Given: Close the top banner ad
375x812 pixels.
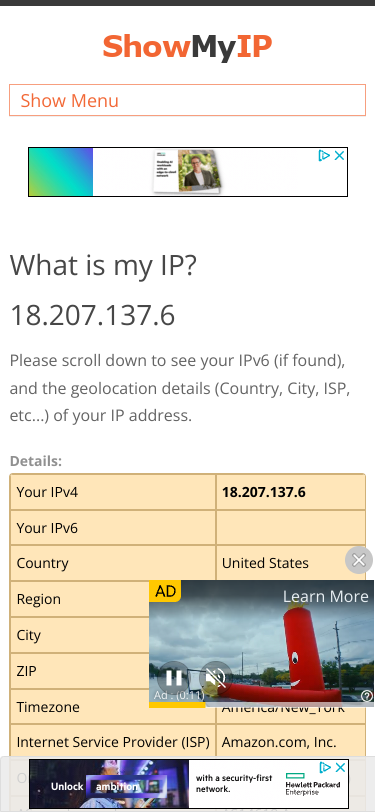Looking at the screenshot, I should 339,155.
